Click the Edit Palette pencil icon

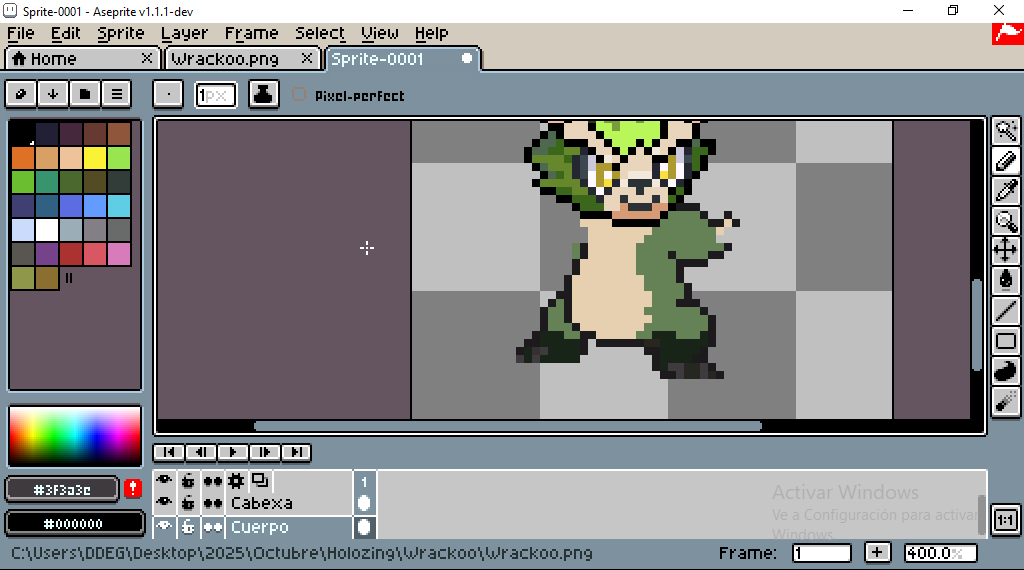click(x=21, y=94)
